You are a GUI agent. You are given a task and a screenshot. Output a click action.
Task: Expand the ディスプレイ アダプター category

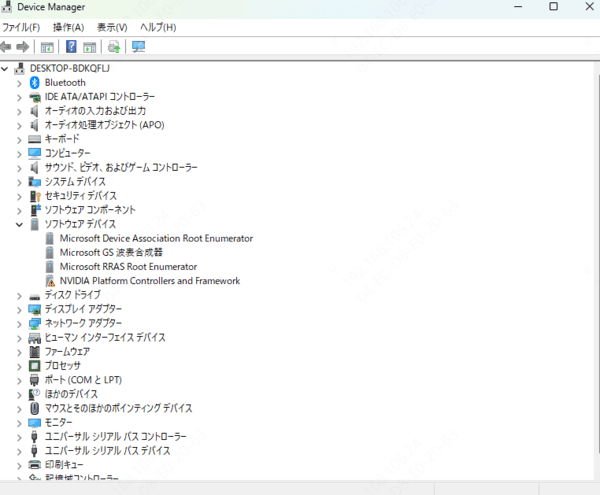(19, 309)
